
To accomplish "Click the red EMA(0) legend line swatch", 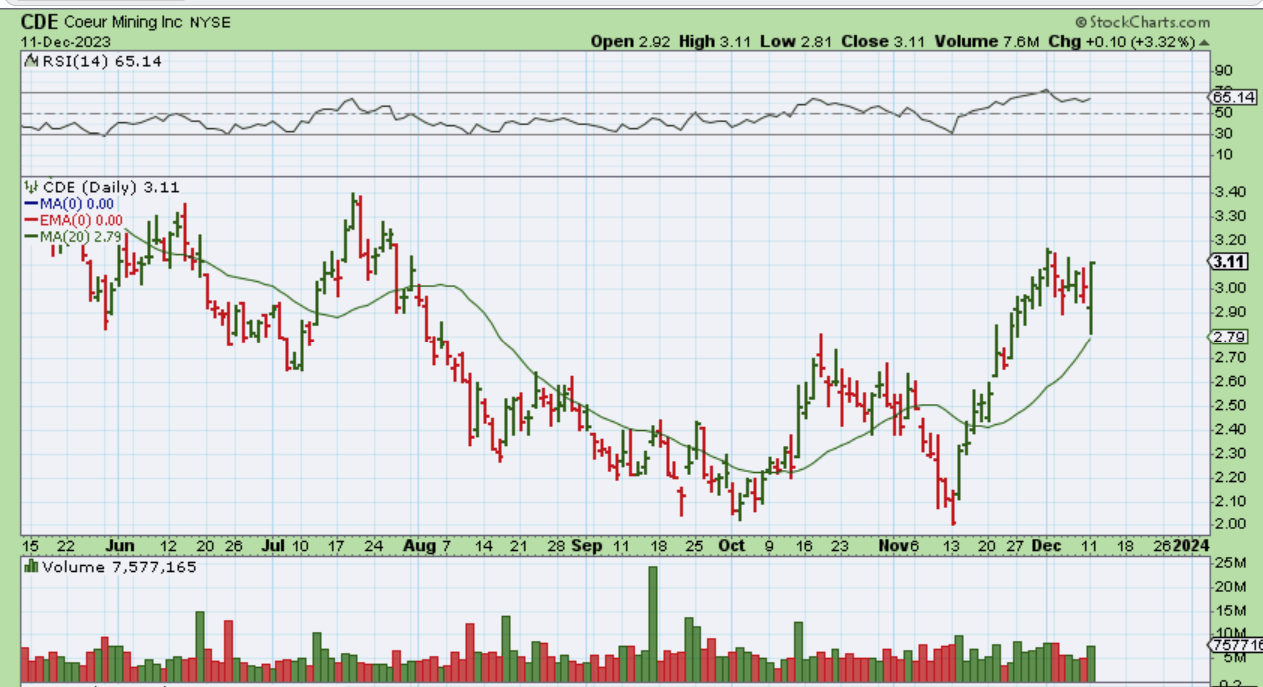I will [x=31, y=220].
